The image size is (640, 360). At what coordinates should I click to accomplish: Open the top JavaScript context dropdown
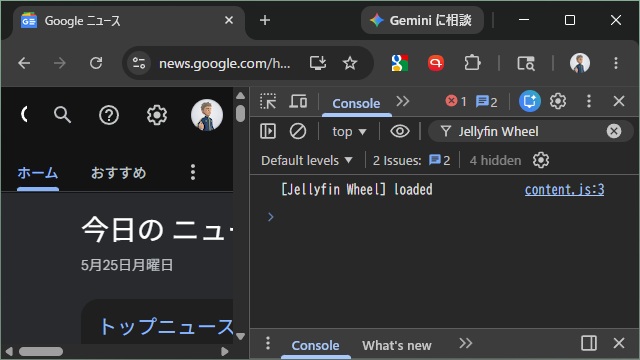coord(349,132)
